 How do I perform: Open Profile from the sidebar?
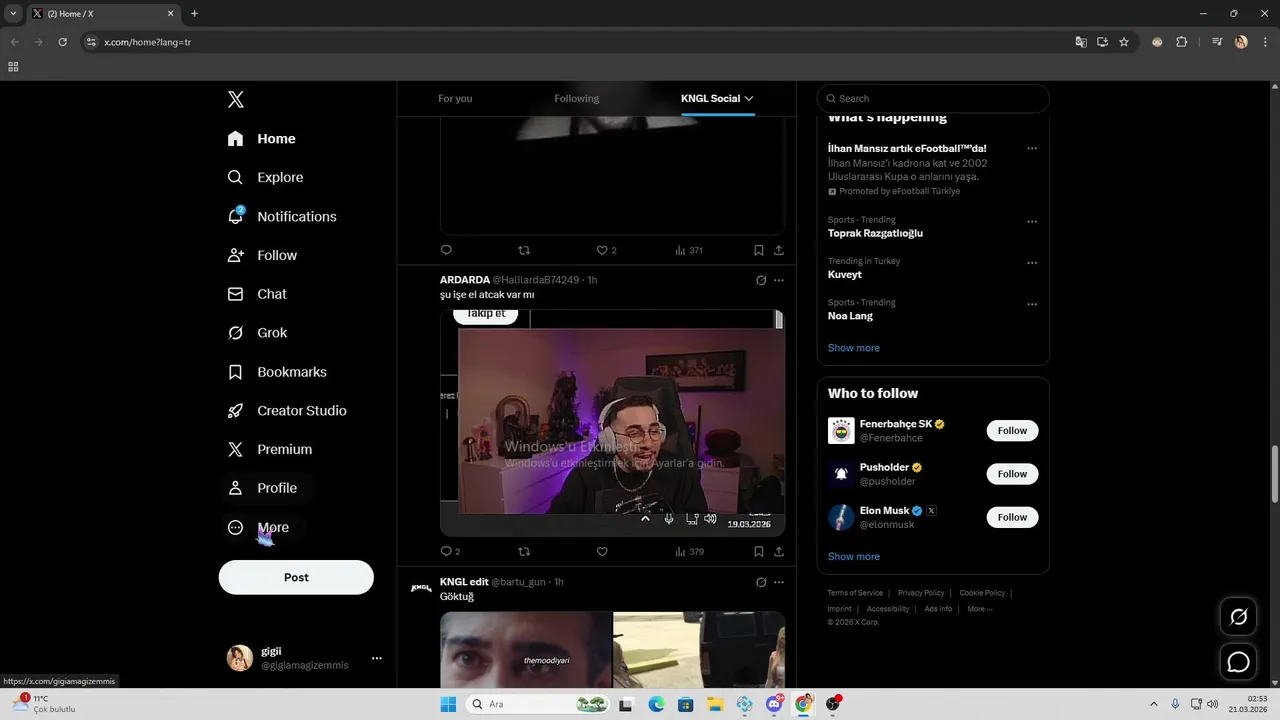tap(262, 488)
